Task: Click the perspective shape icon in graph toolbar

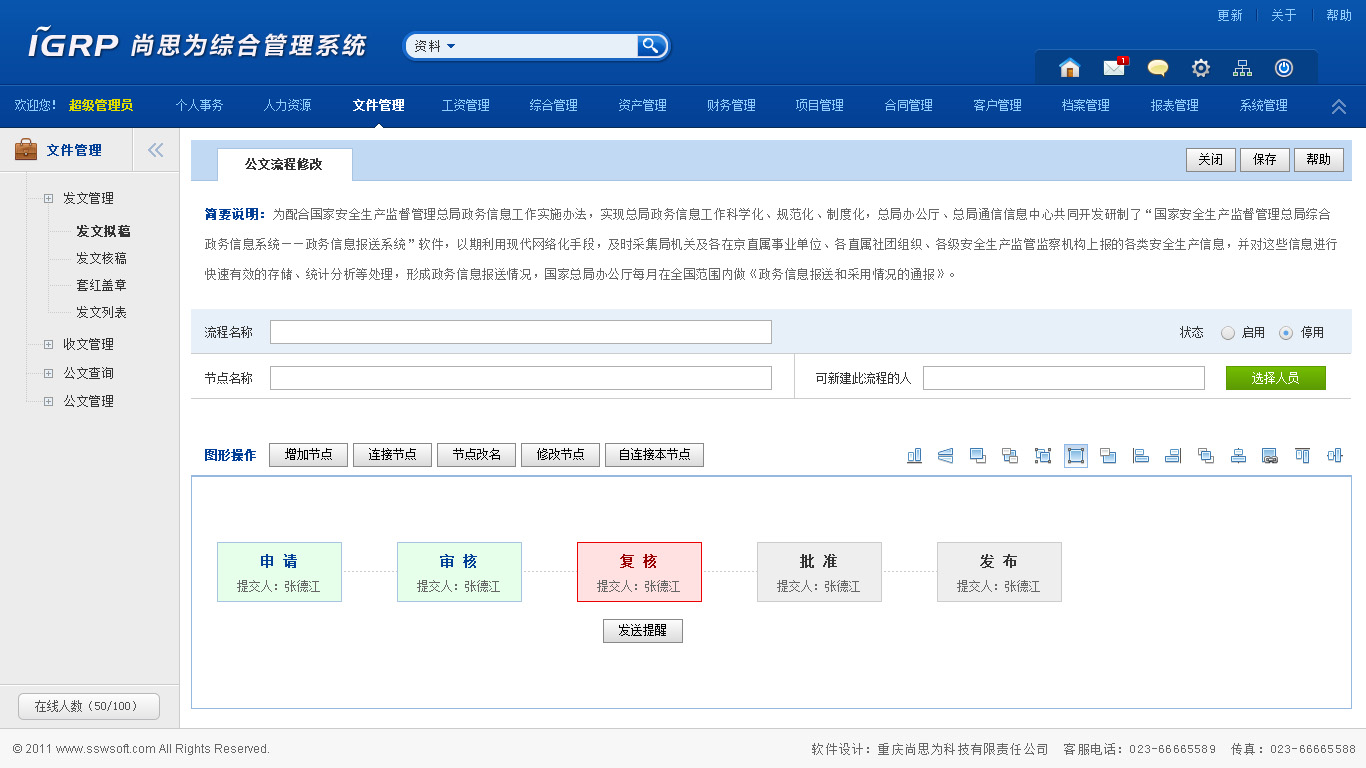Action: tap(946, 456)
